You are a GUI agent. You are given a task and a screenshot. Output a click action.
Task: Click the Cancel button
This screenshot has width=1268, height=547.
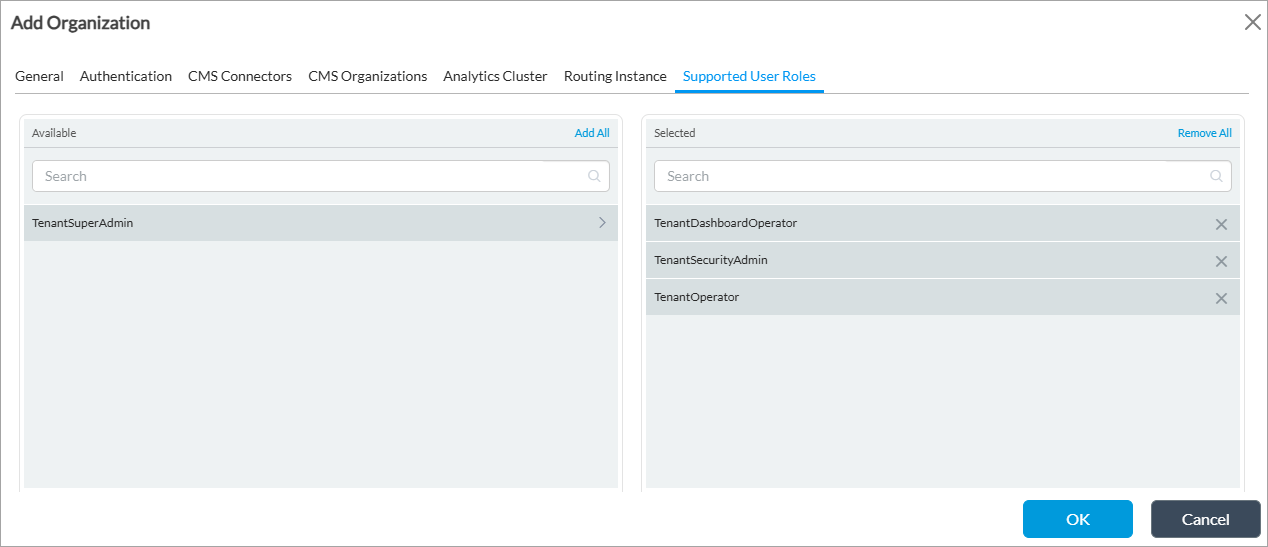coord(1206,519)
